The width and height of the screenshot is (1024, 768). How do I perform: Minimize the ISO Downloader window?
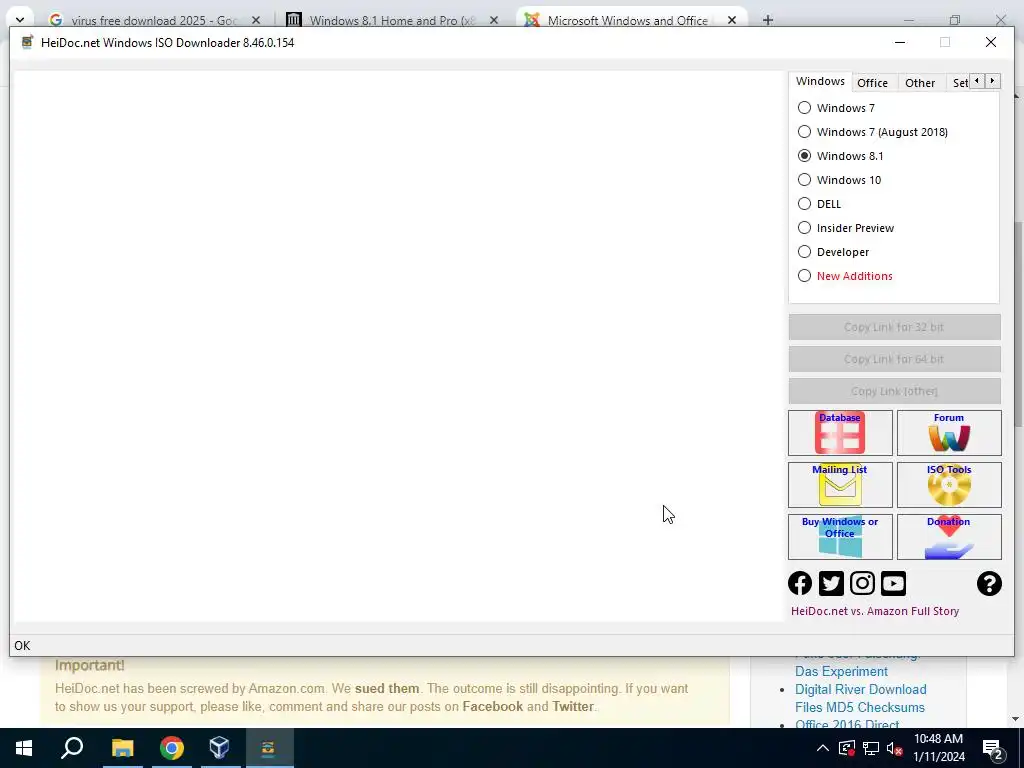[900, 42]
